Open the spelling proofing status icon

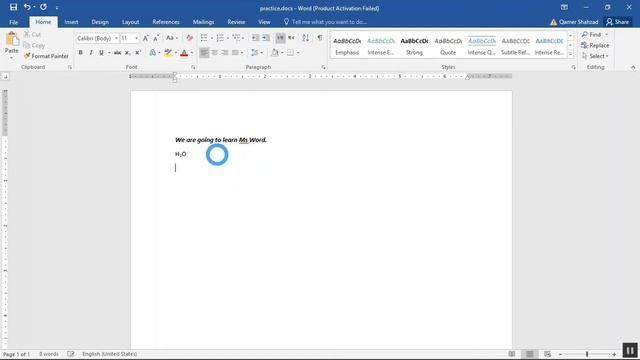(x=71, y=354)
